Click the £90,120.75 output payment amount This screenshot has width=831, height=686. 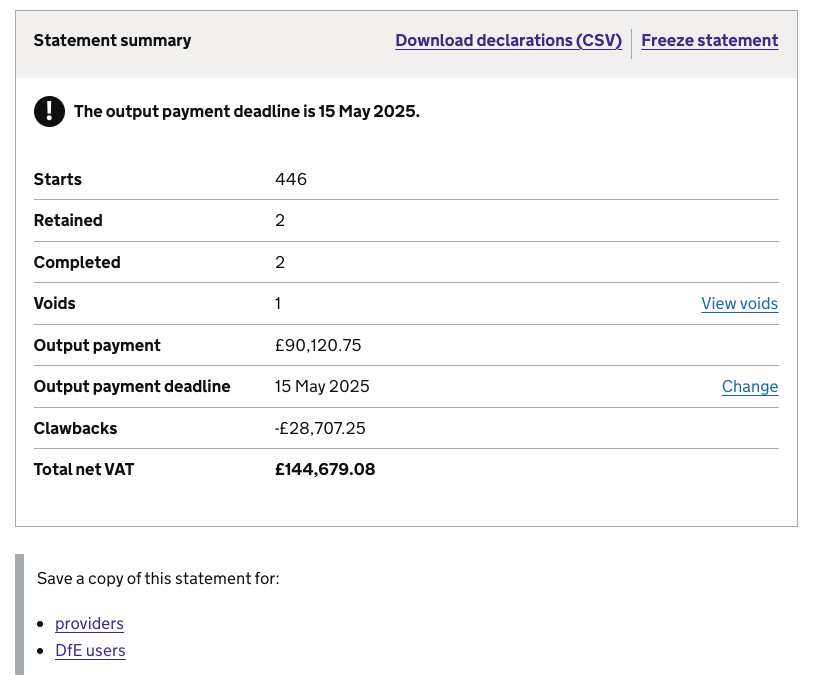pyautogui.click(x=319, y=344)
